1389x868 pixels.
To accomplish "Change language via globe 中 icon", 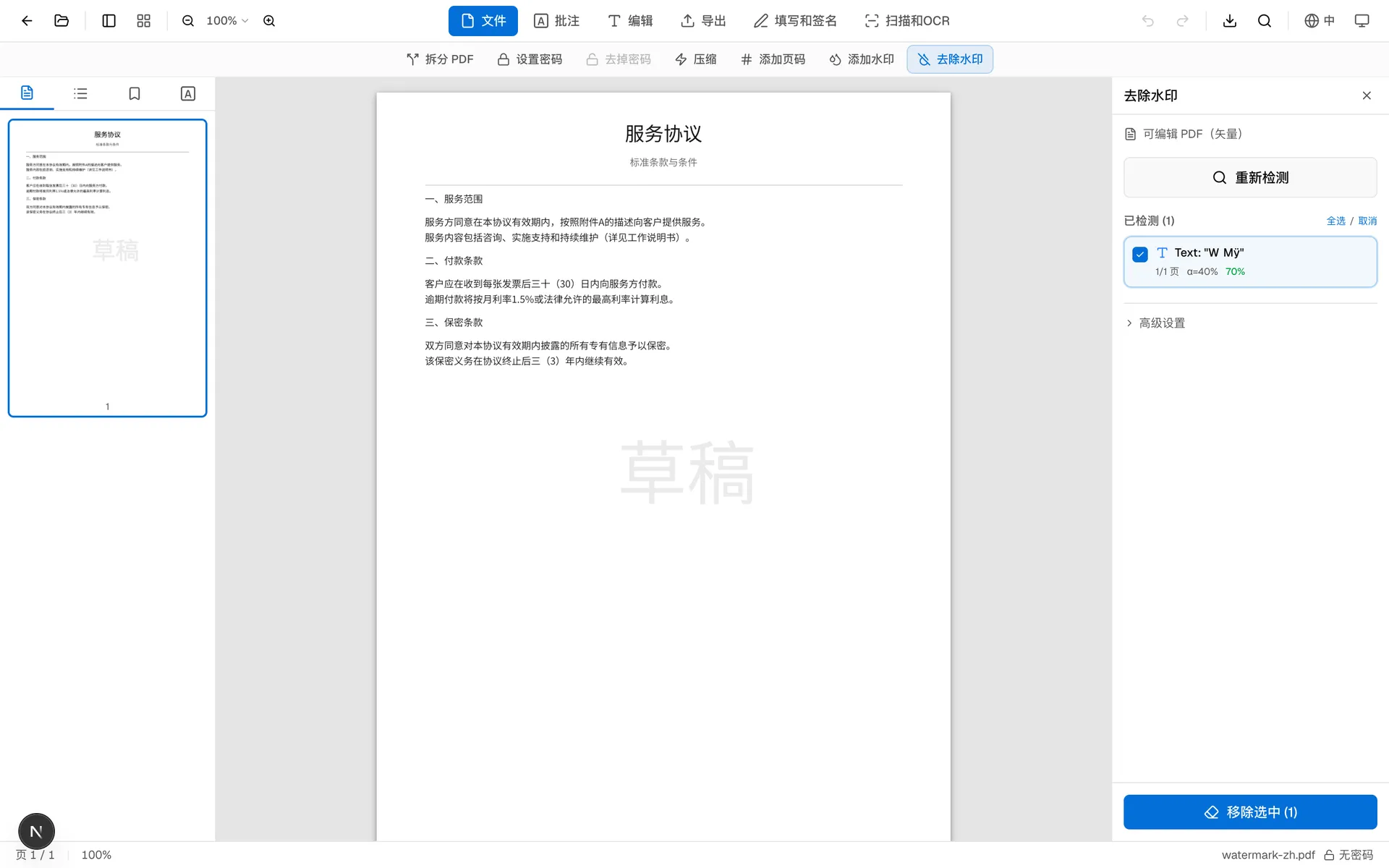I will coord(1320,21).
